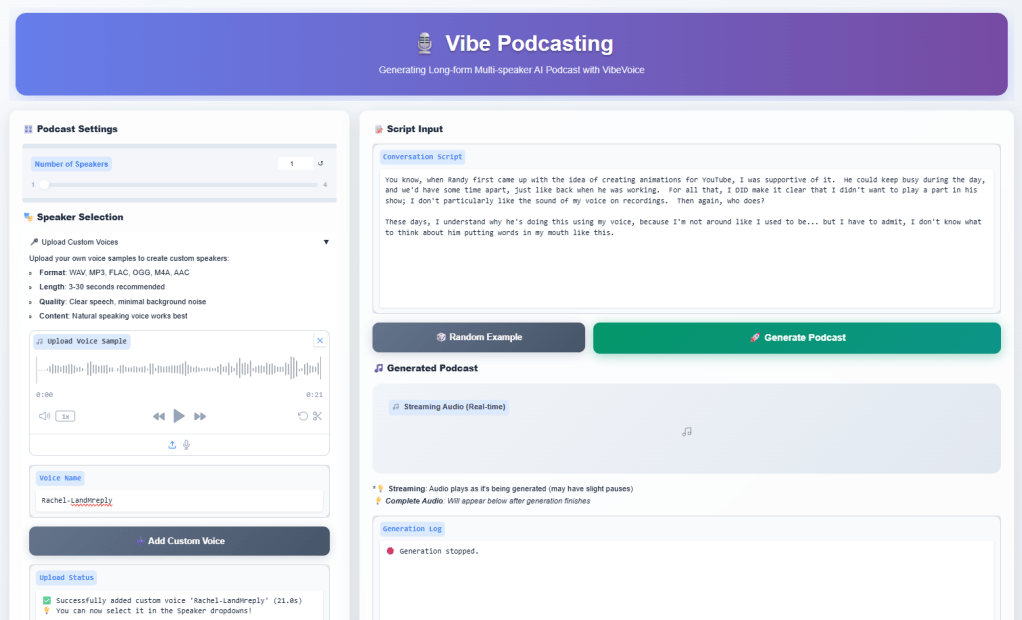Click the Generate Podcast button
Image resolution: width=1022 pixels, height=620 pixels.
(796, 338)
